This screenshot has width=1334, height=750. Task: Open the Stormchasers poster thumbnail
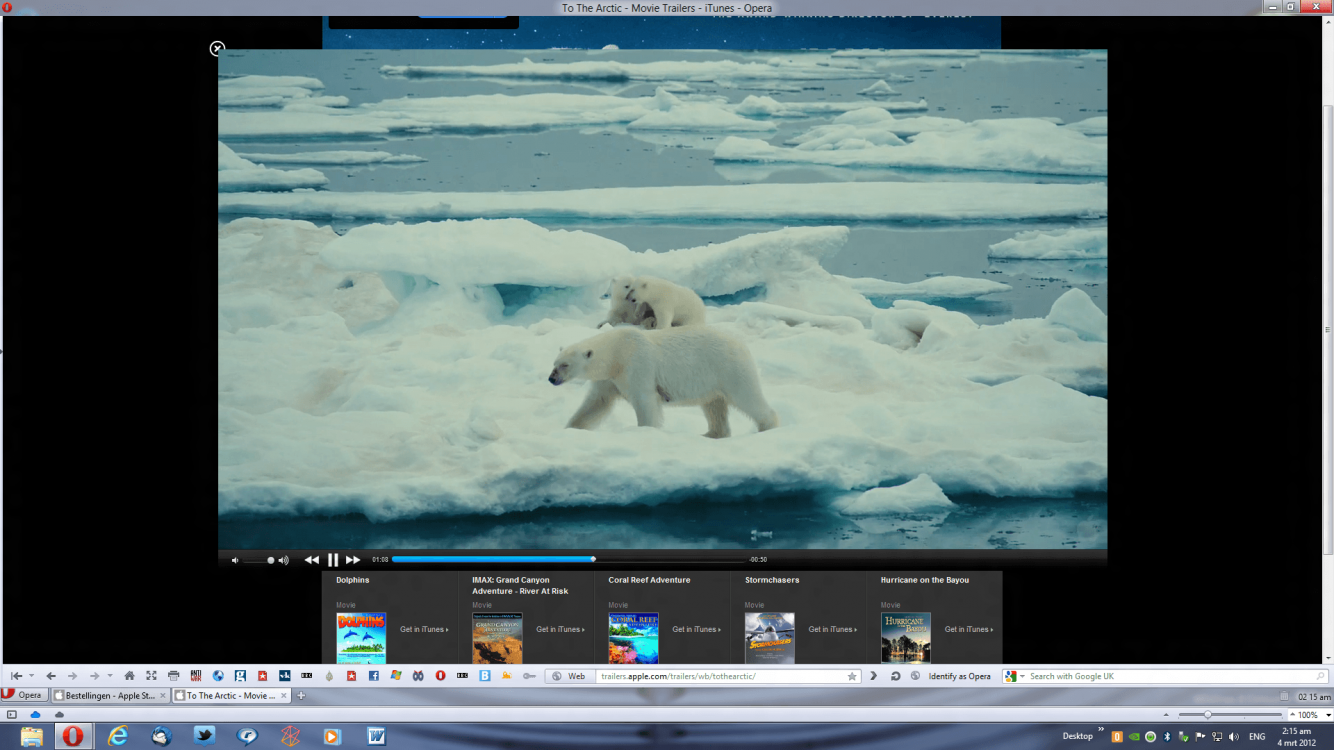pyautogui.click(x=770, y=638)
